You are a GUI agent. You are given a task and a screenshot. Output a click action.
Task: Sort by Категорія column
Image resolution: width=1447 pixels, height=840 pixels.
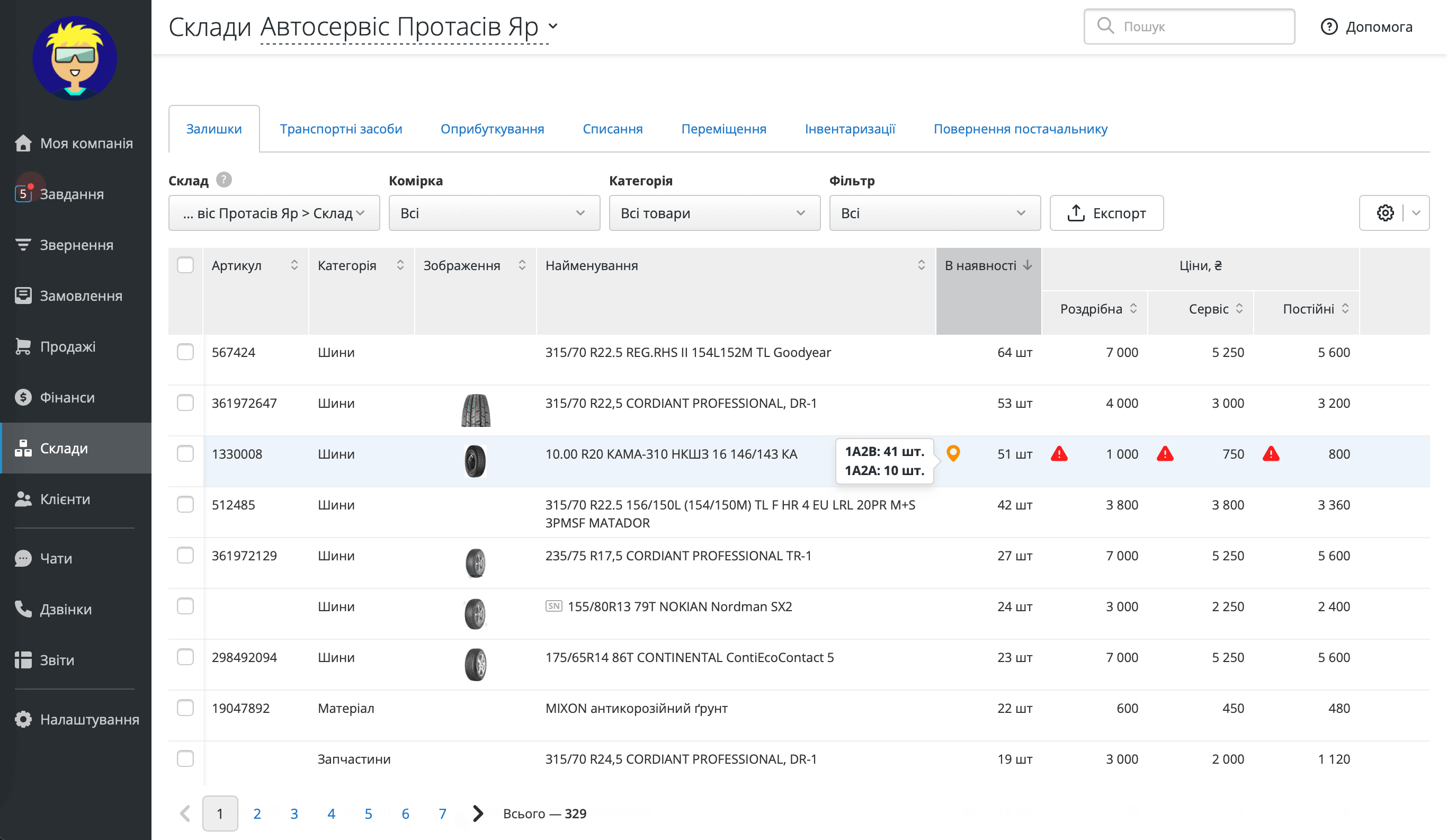[x=400, y=265]
